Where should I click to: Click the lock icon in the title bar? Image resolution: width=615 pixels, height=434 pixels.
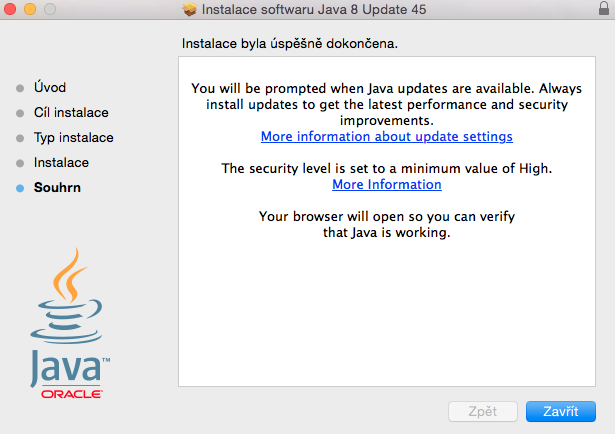[604, 8]
